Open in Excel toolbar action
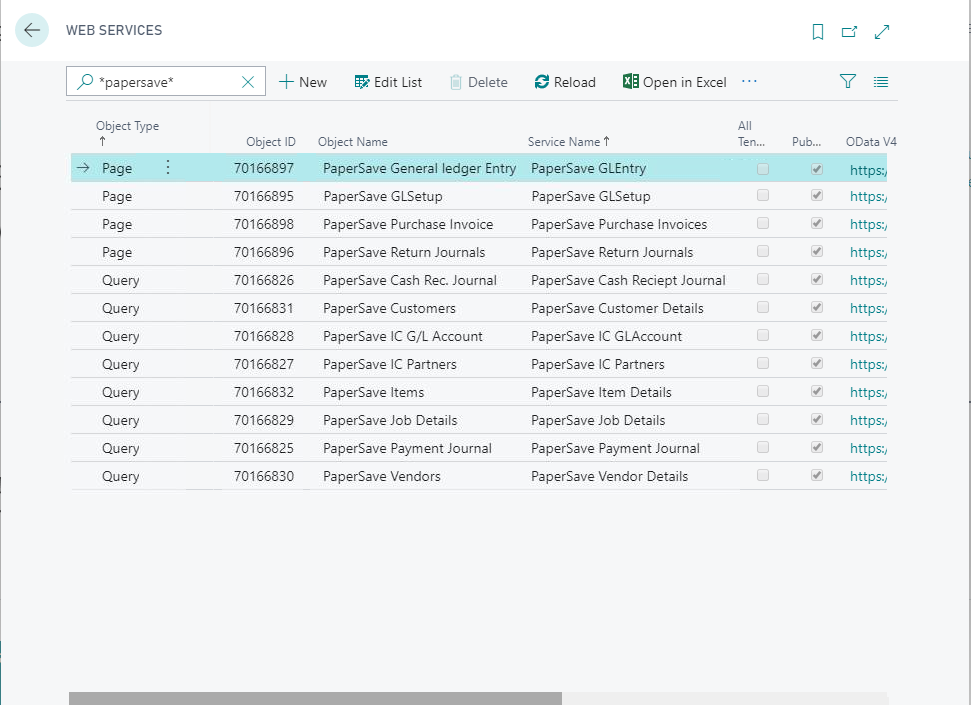The height and width of the screenshot is (705, 971). 674,82
